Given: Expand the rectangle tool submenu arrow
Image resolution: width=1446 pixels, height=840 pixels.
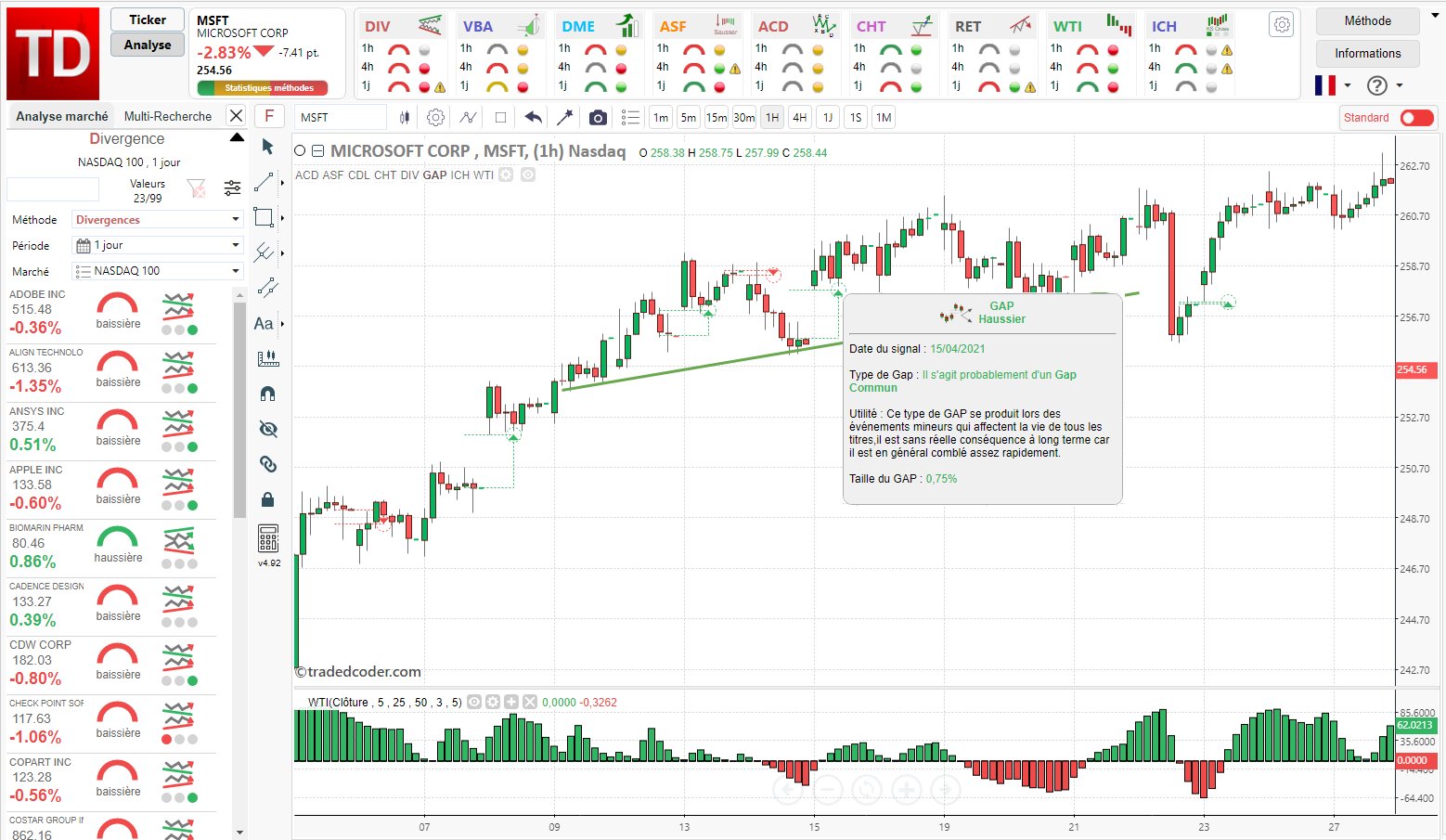Looking at the screenshot, I should (282, 217).
